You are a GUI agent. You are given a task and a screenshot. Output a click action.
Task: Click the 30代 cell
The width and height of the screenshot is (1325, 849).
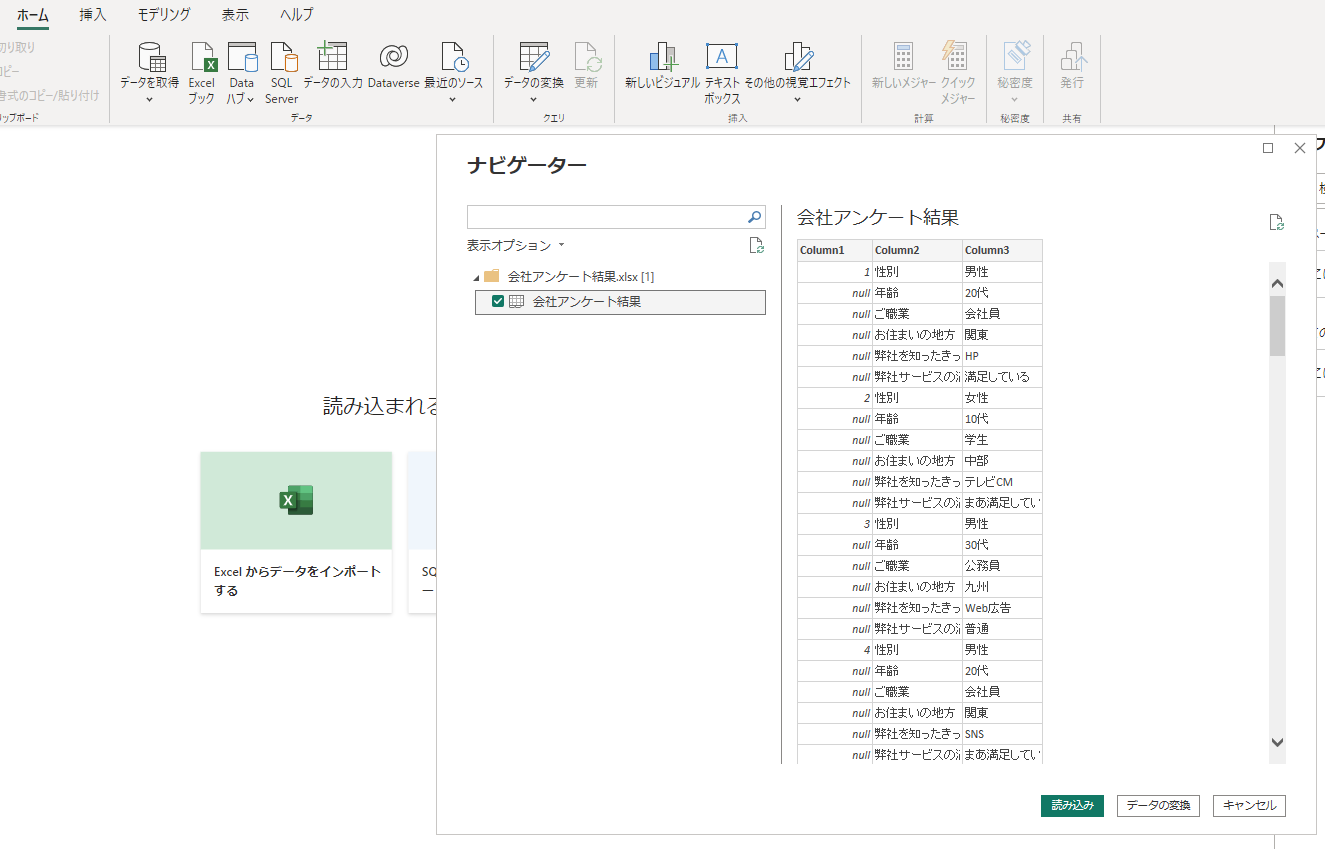tap(1002, 545)
